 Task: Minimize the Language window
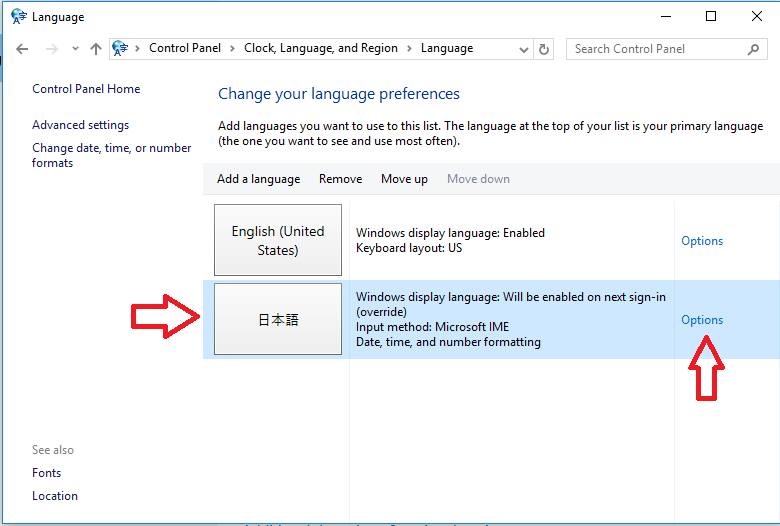pyautogui.click(x=666, y=16)
